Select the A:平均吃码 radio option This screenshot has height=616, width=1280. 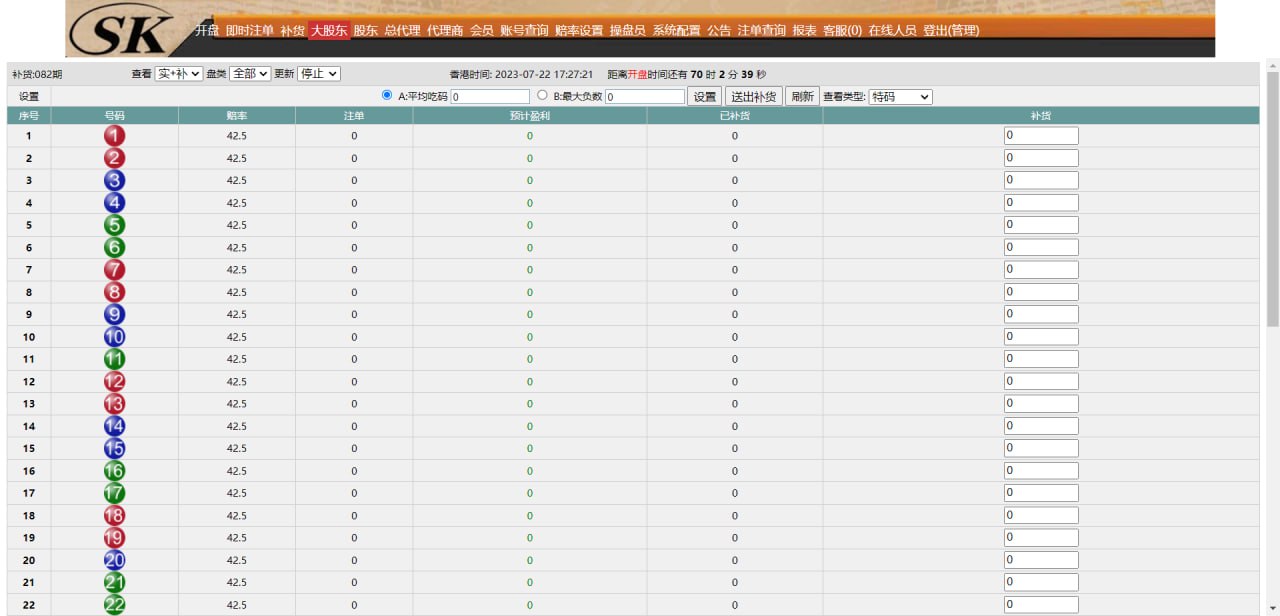tap(387, 96)
